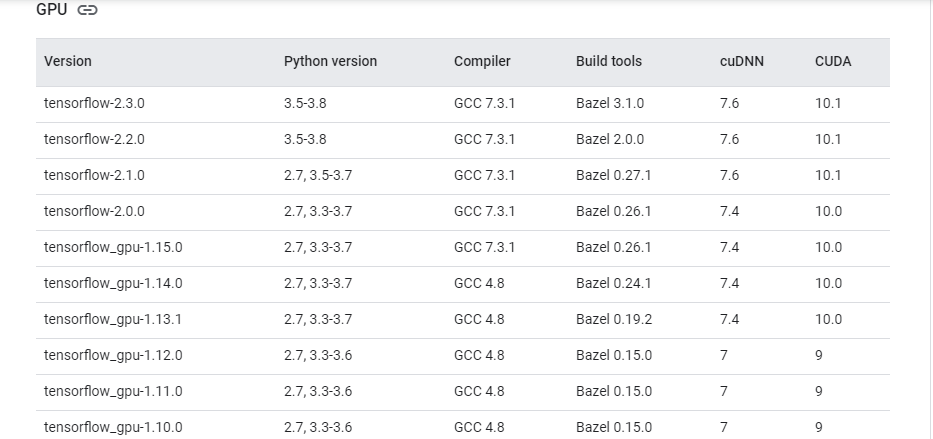
Task: Click the Version column header
Action: (x=68, y=61)
